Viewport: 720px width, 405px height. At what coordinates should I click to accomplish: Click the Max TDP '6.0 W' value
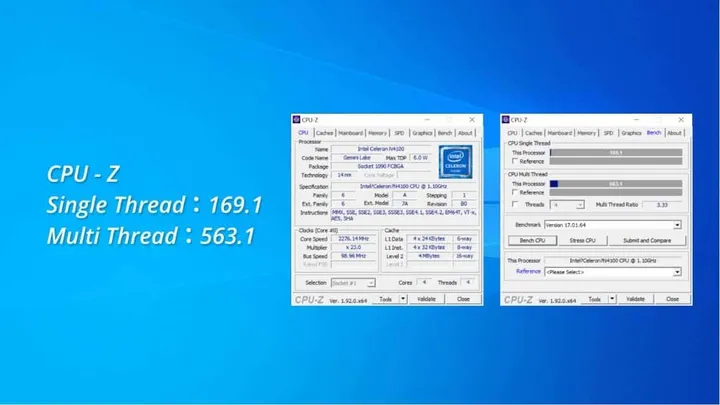[420, 158]
